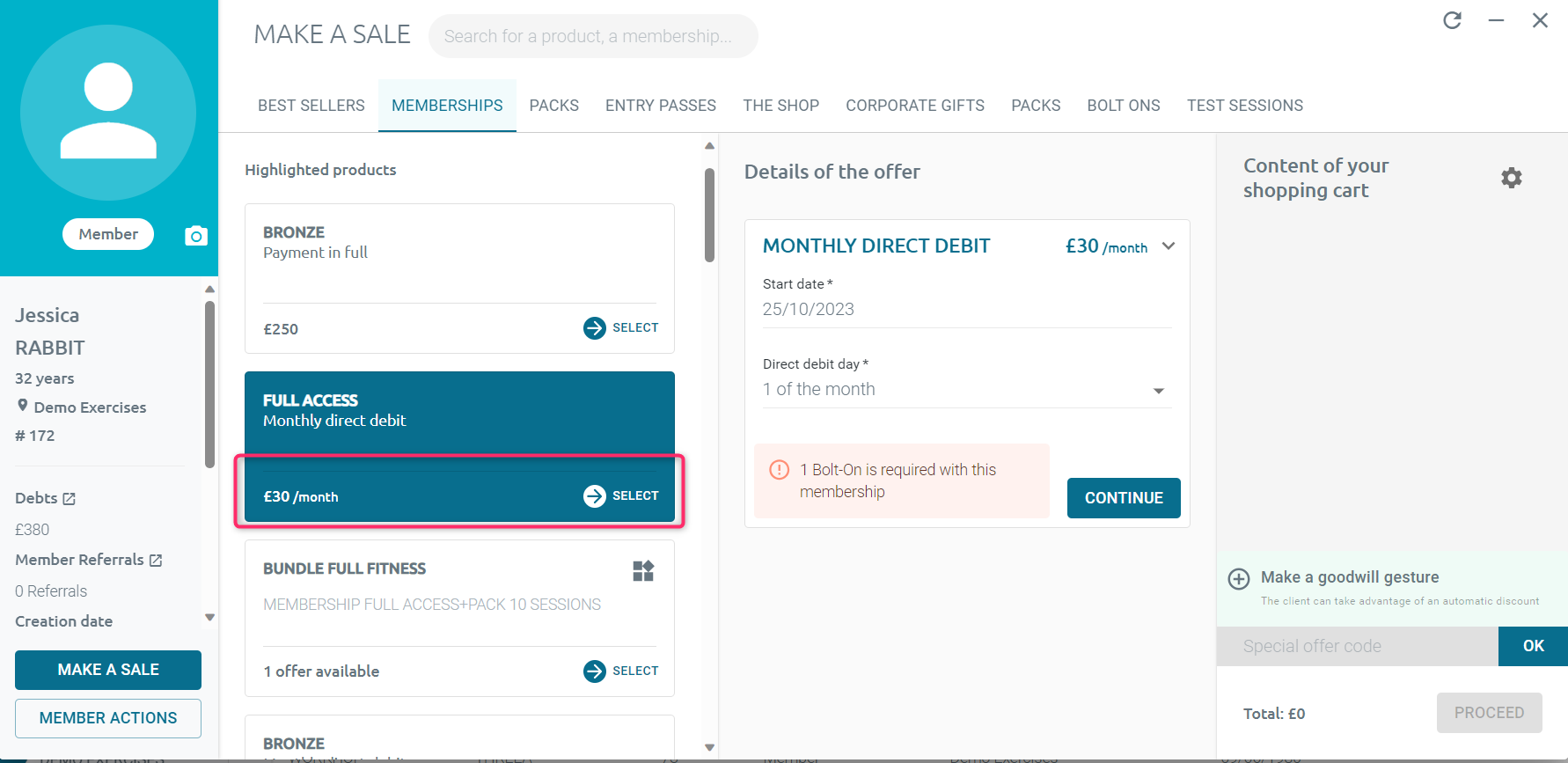Click the member sidebar scrollbar thumb
This screenshot has width=1568, height=763.
pos(209,385)
